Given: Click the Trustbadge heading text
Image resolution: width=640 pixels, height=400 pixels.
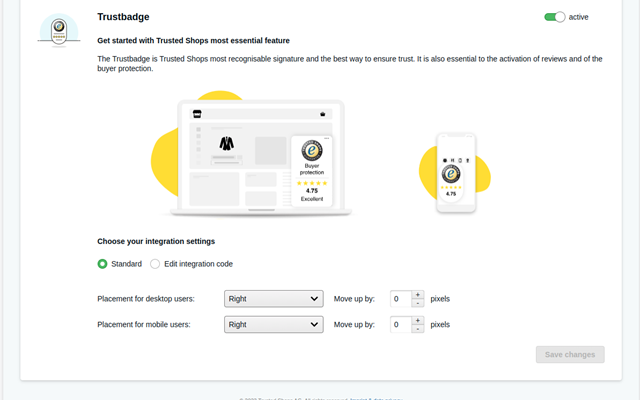Looking at the screenshot, I should click(x=123, y=17).
